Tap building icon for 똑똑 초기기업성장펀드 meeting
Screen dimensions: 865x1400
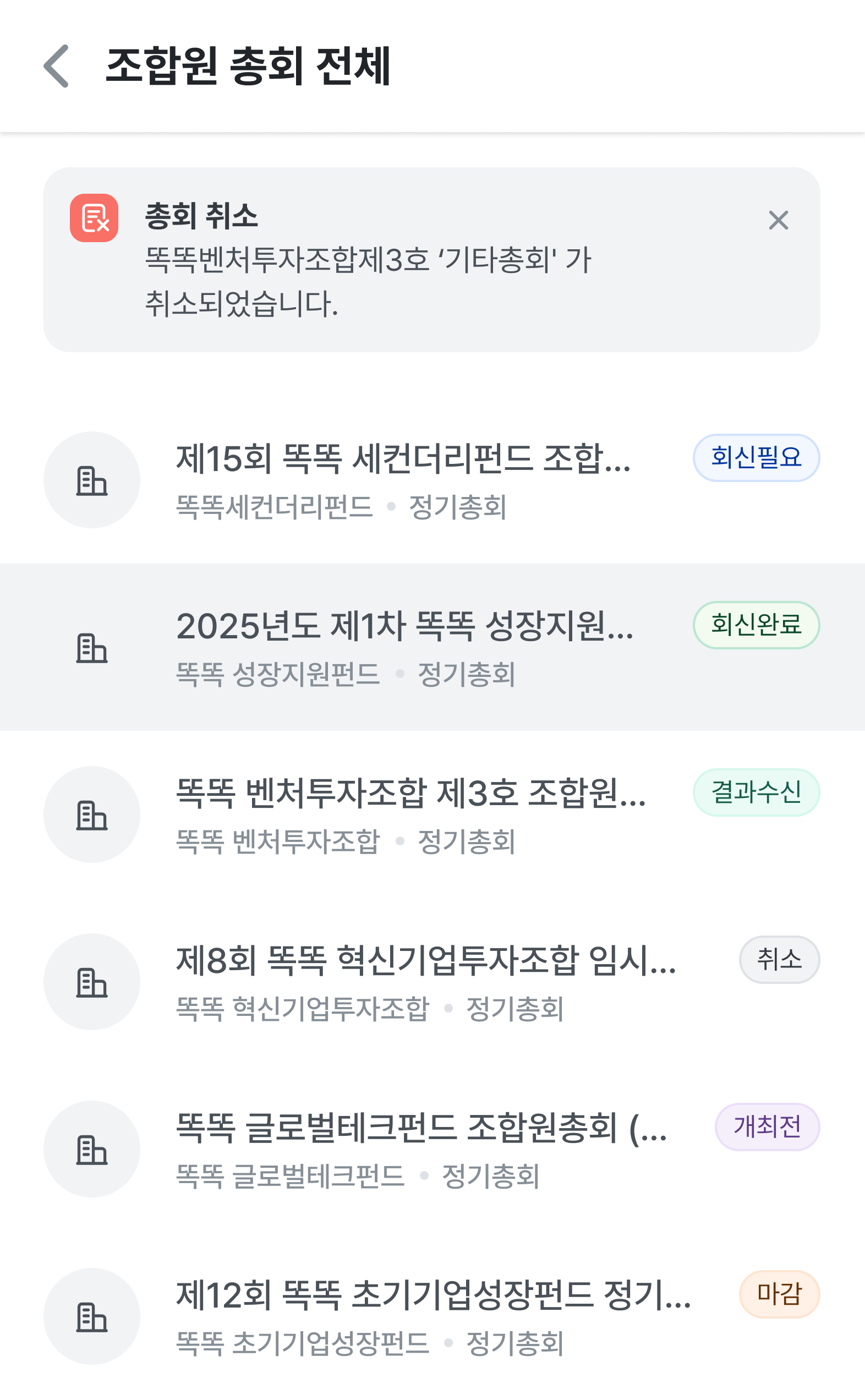tap(92, 1316)
